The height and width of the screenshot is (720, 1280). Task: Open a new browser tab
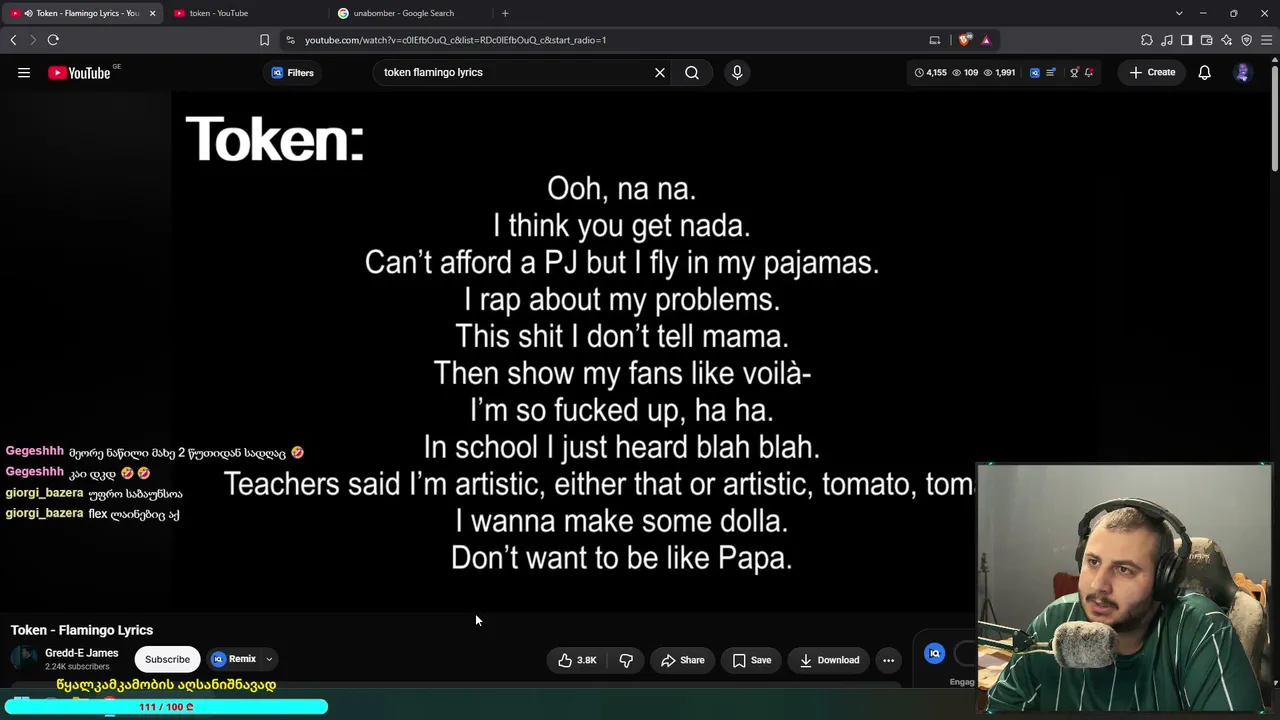pyautogui.click(x=505, y=13)
